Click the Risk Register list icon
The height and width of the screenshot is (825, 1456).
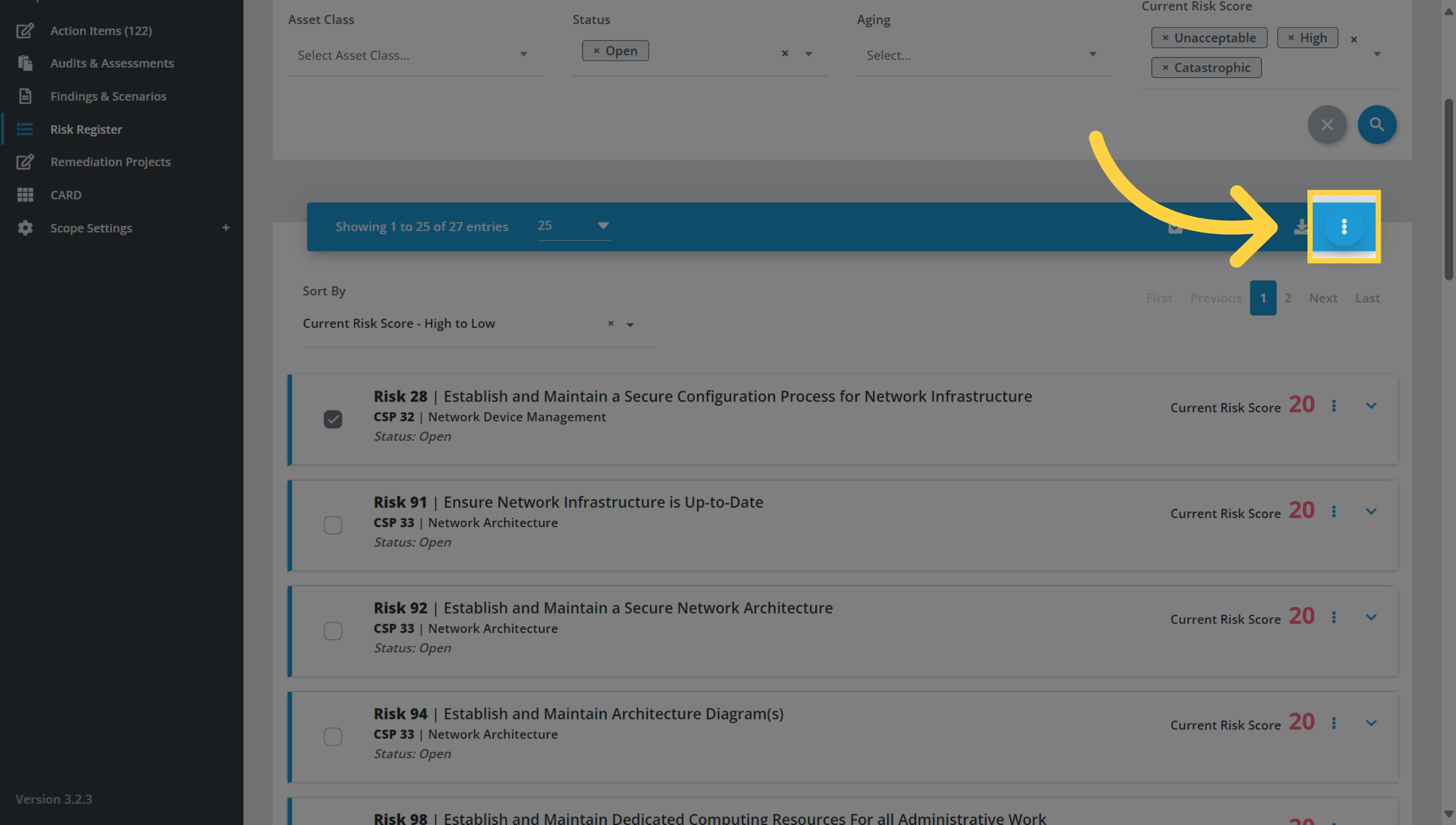pyautogui.click(x=25, y=129)
